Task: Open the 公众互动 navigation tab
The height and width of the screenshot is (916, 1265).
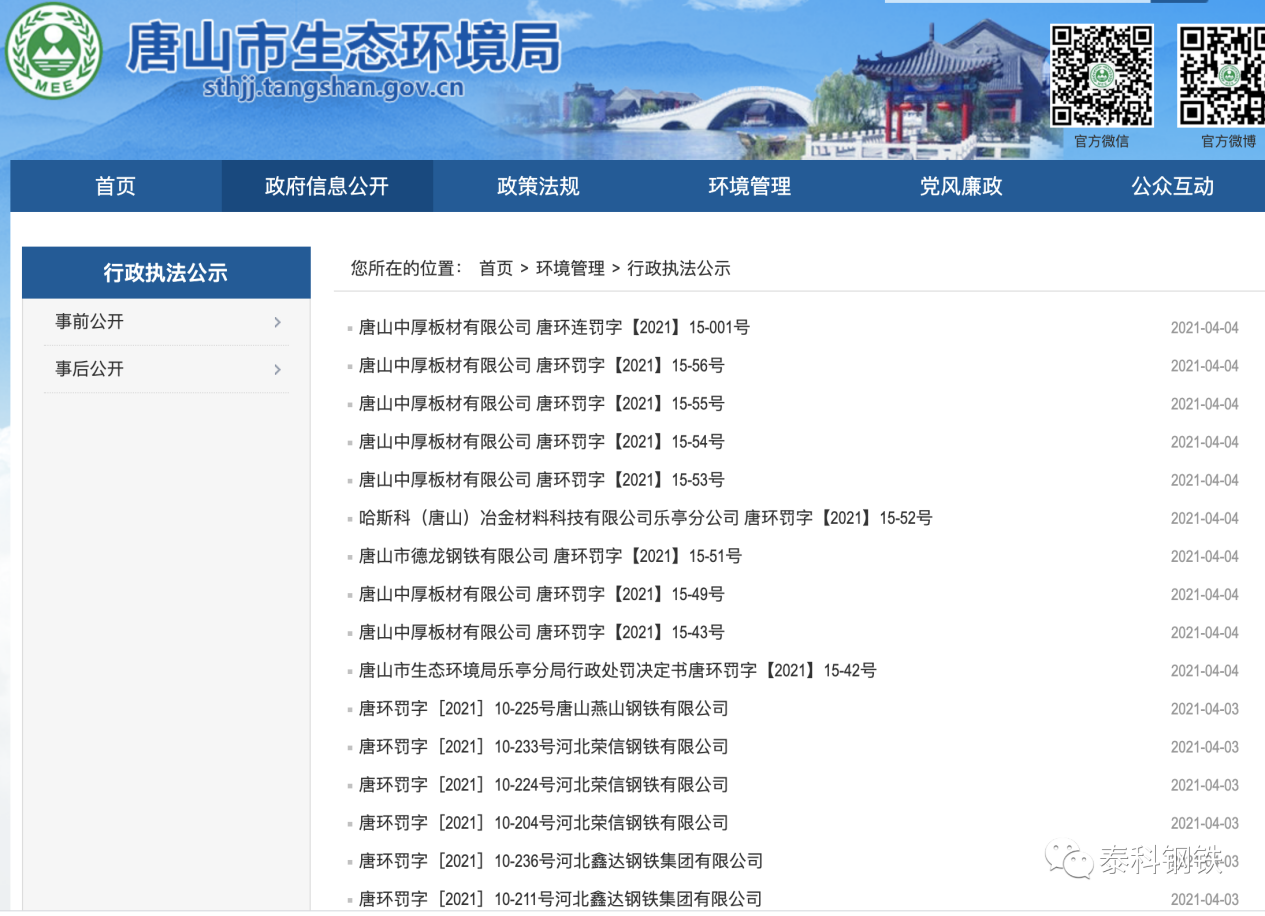Action: 1172,186
